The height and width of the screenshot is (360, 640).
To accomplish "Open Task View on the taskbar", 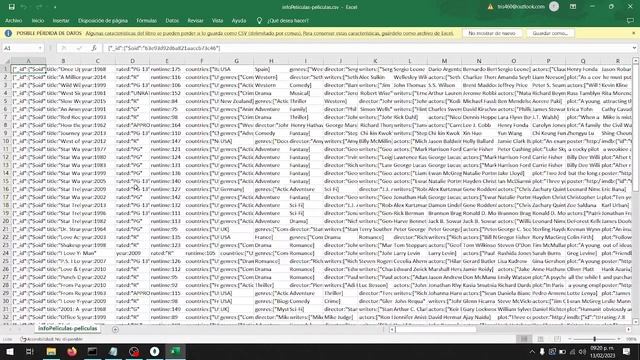I will [30, 351].
